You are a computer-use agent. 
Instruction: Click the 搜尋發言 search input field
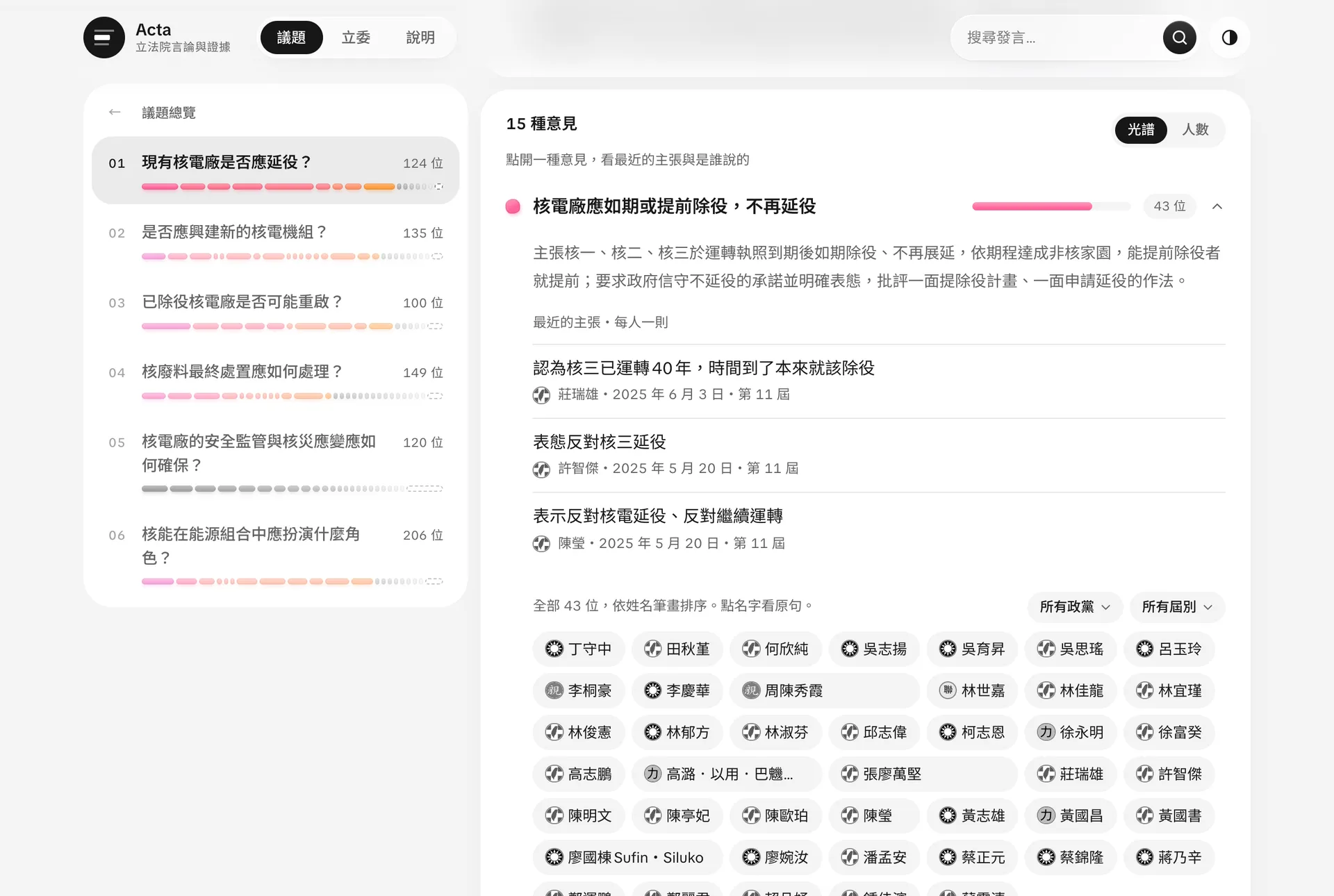[1060, 38]
